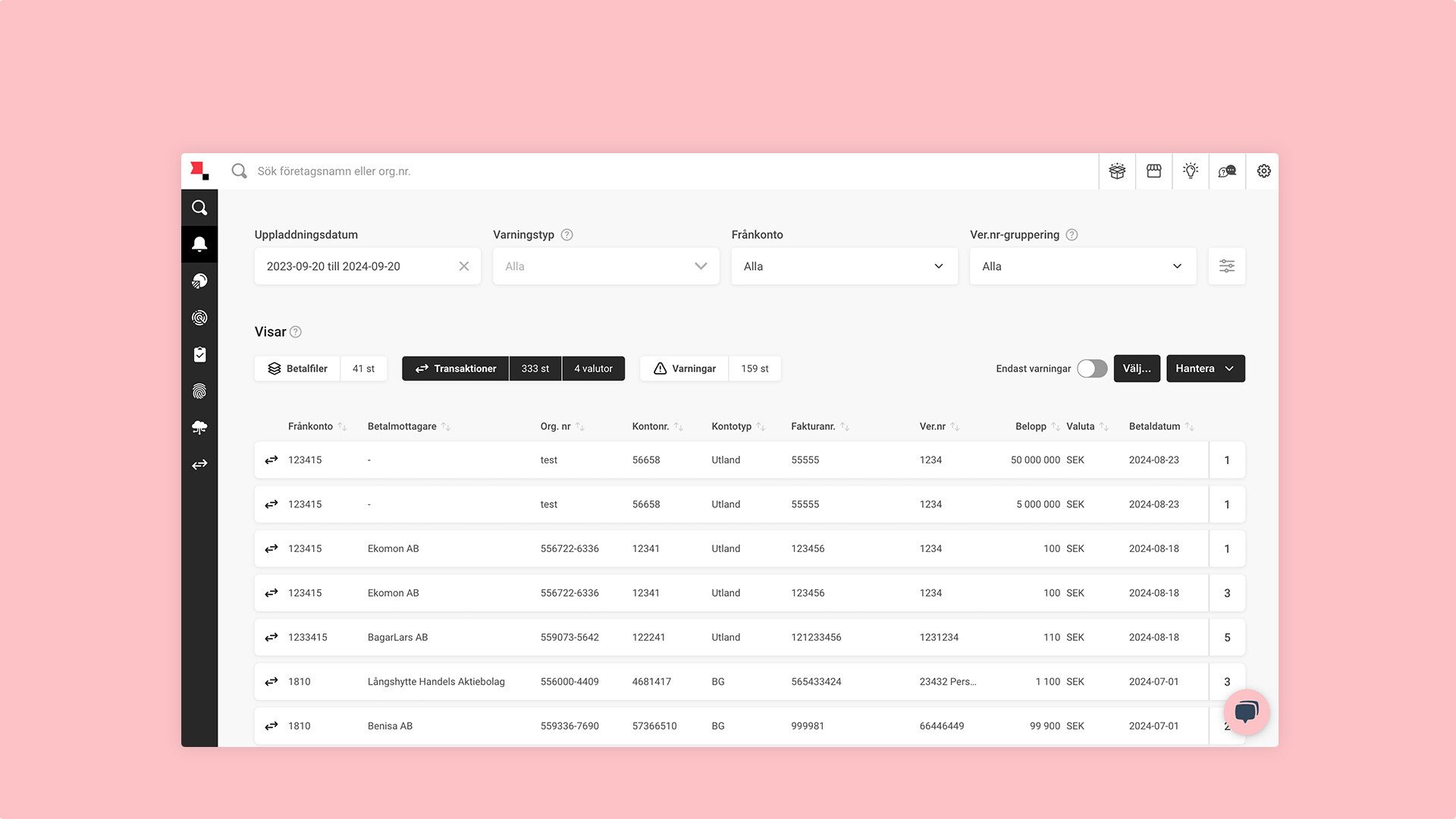The height and width of the screenshot is (819, 1456).
Task: Open the settings gear icon
Action: coord(1263,171)
